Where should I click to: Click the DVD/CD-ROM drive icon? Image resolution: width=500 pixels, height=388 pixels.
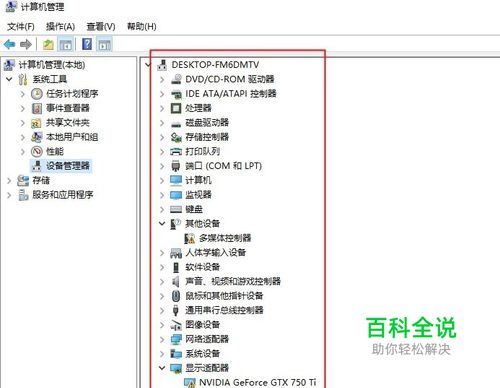tap(176, 79)
